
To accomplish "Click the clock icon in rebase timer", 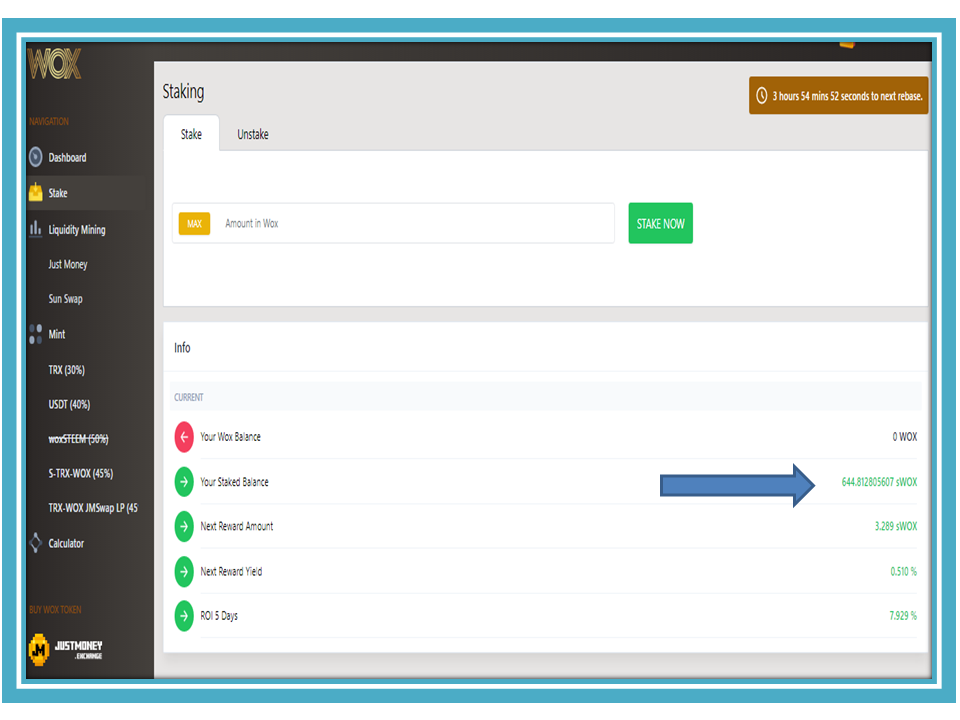I will pyautogui.click(x=762, y=96).
